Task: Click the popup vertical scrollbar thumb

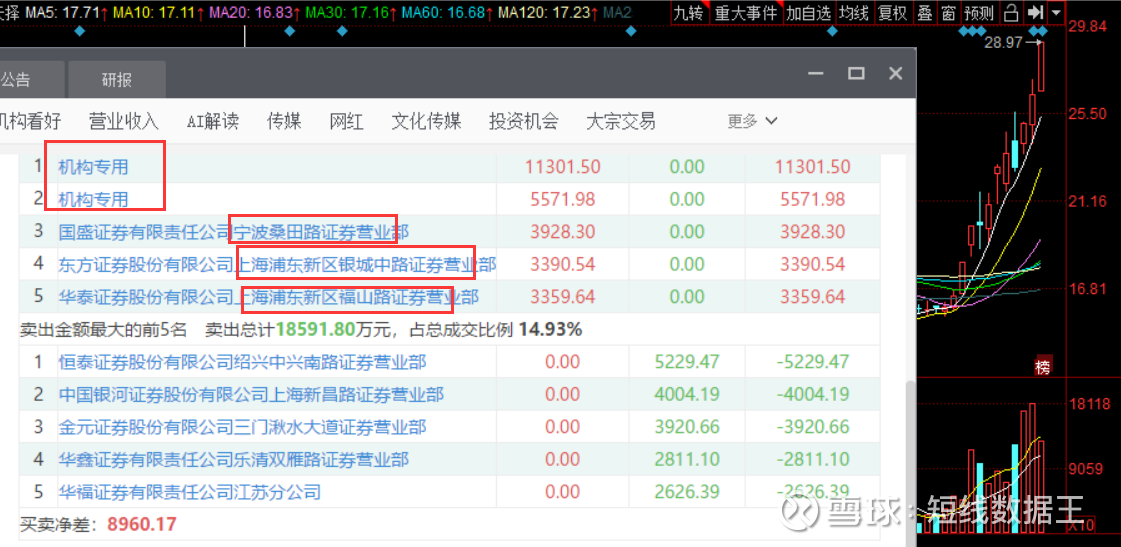Action: [910, 462]
